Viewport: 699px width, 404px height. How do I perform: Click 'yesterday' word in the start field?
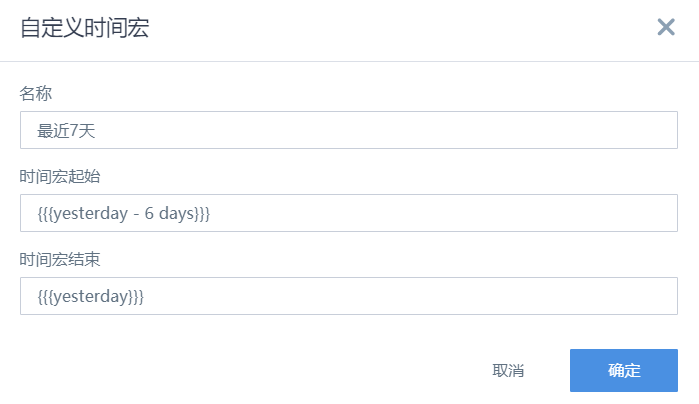90,214
